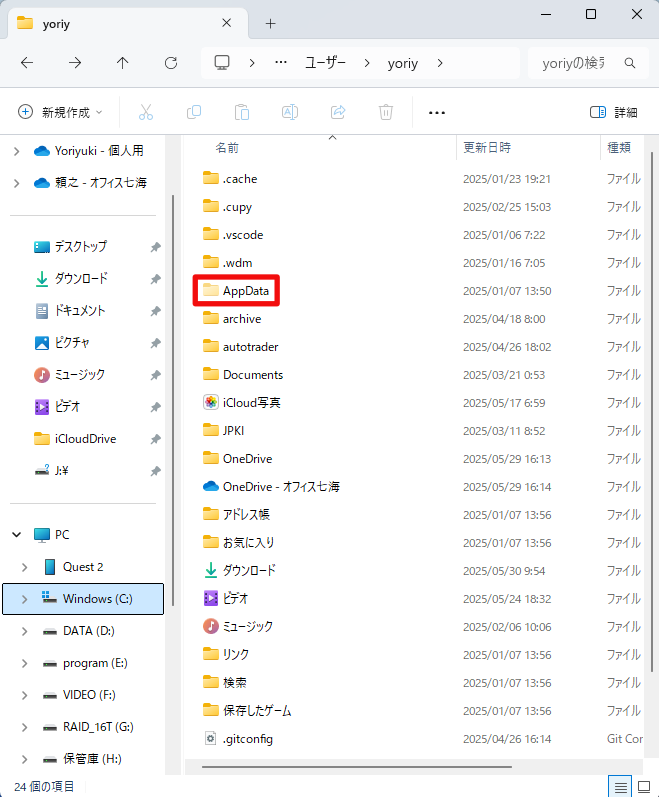Click the Copy icon in toolbar
Image resolution: width=659 pixels, height=797 pixels.
click(194, 112)
